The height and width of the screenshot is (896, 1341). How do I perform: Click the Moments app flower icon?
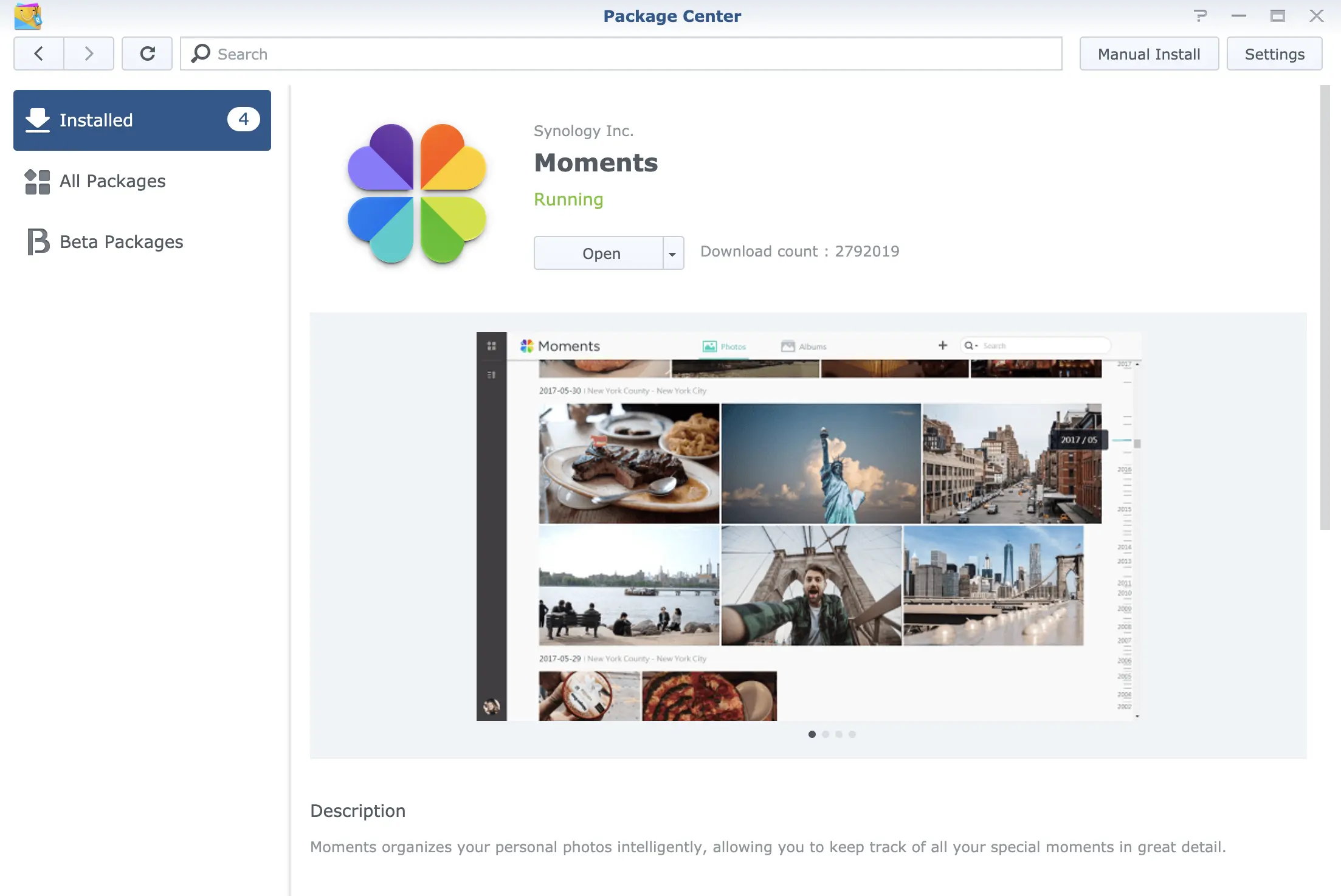click(417, 194)
